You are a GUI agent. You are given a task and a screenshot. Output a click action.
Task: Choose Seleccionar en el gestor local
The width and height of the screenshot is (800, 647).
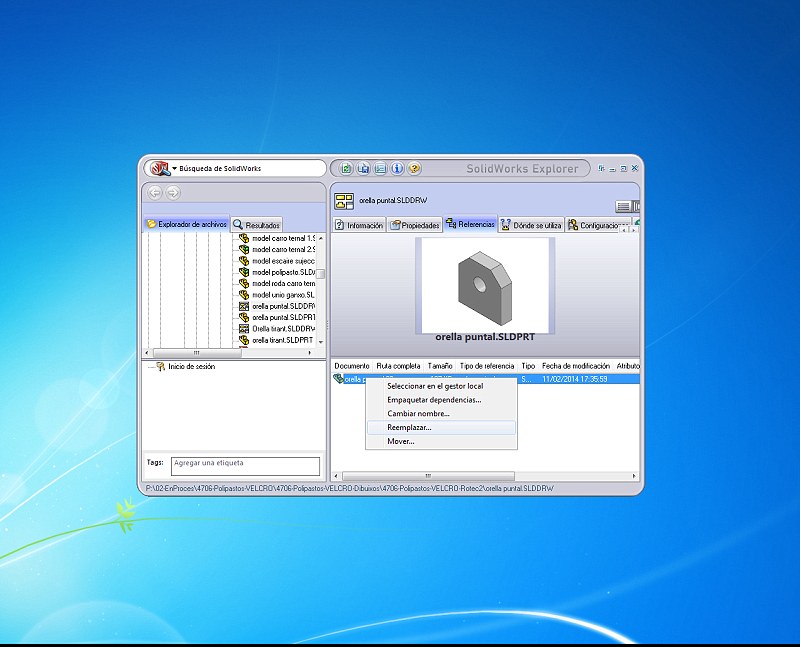[x=441, y=386]
